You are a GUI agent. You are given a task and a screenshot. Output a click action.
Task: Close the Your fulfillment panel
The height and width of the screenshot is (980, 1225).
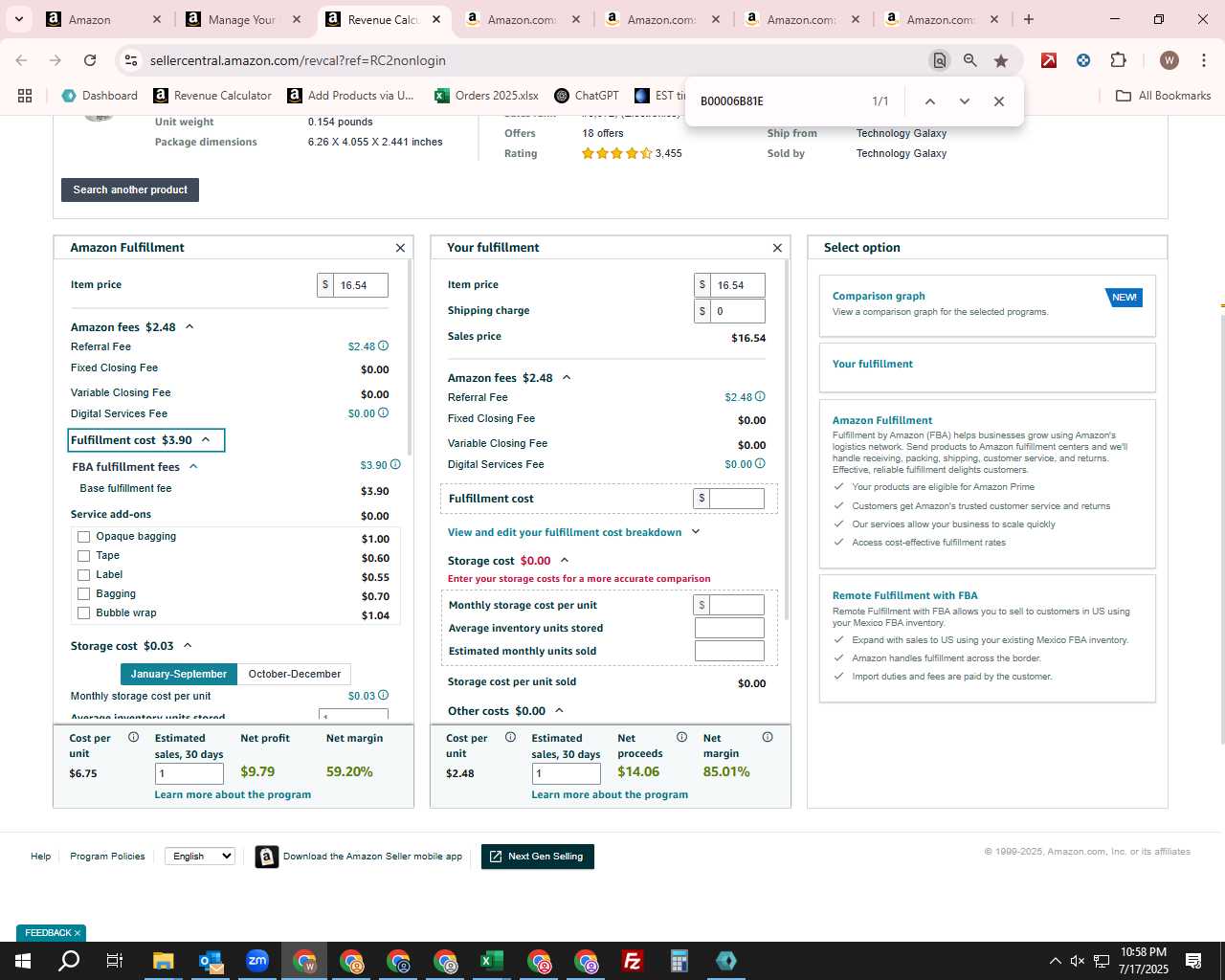[x=777, y=248]
